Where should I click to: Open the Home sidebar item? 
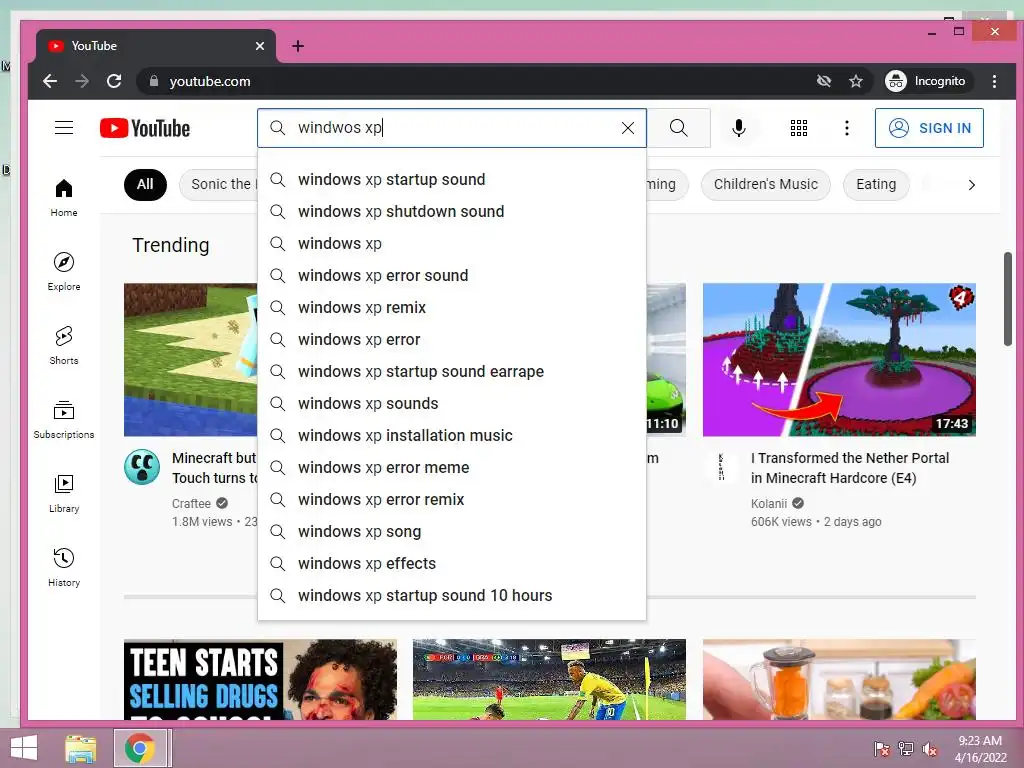pos(64,198)
